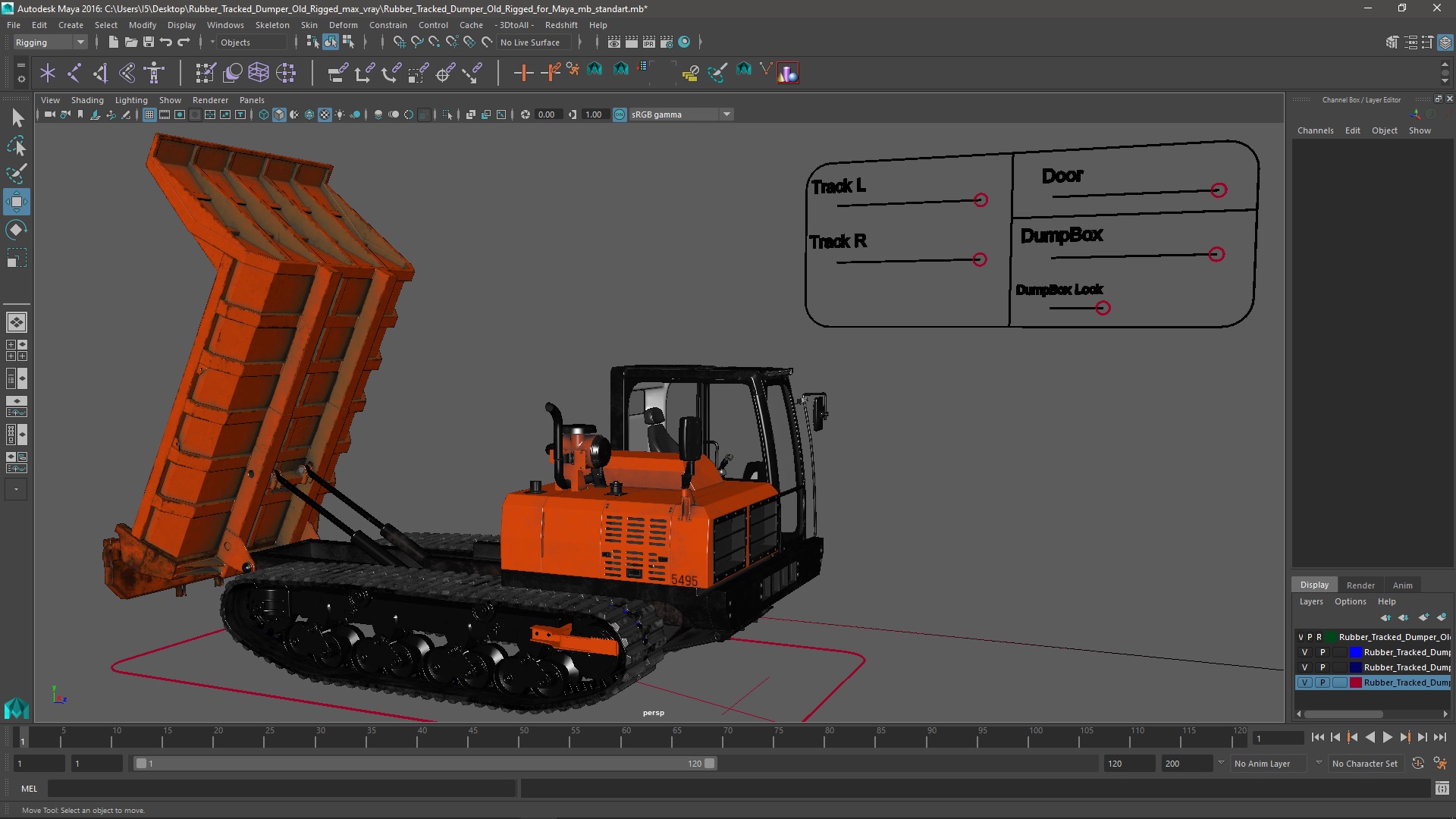Open the Constrain menu
This screenshot has height=819, width=1456.
coord(388,25)
